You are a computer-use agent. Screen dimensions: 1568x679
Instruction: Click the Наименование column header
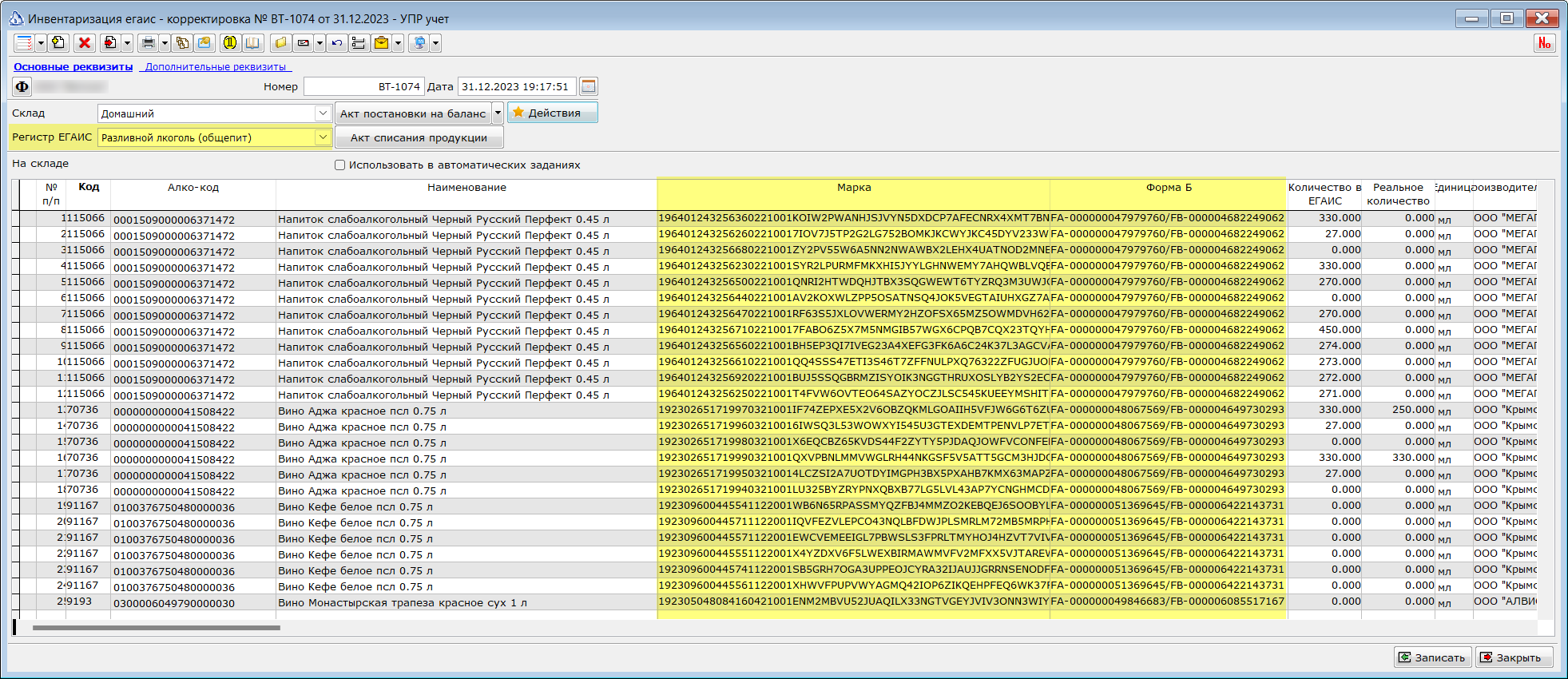[466, 194]
